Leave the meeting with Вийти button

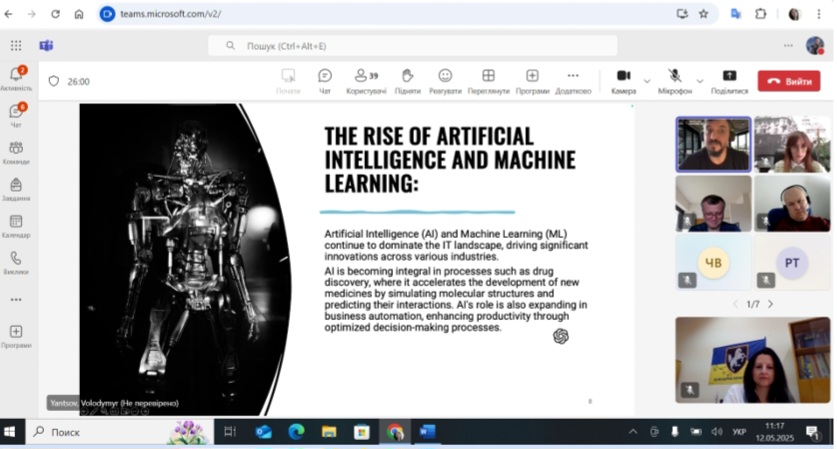pyautogui.click(x=788, y=81)
